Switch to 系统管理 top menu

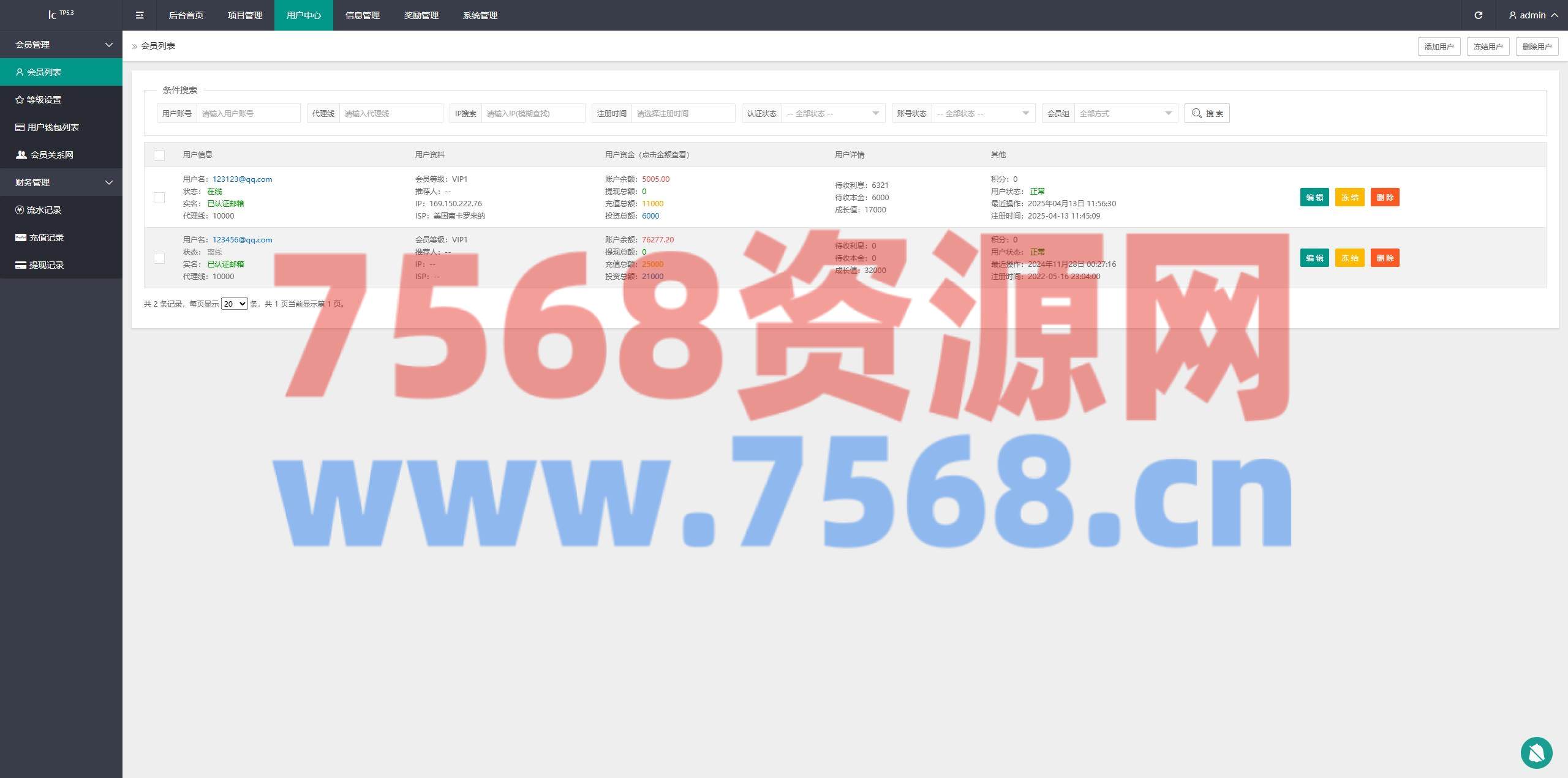tap(480, 15)
